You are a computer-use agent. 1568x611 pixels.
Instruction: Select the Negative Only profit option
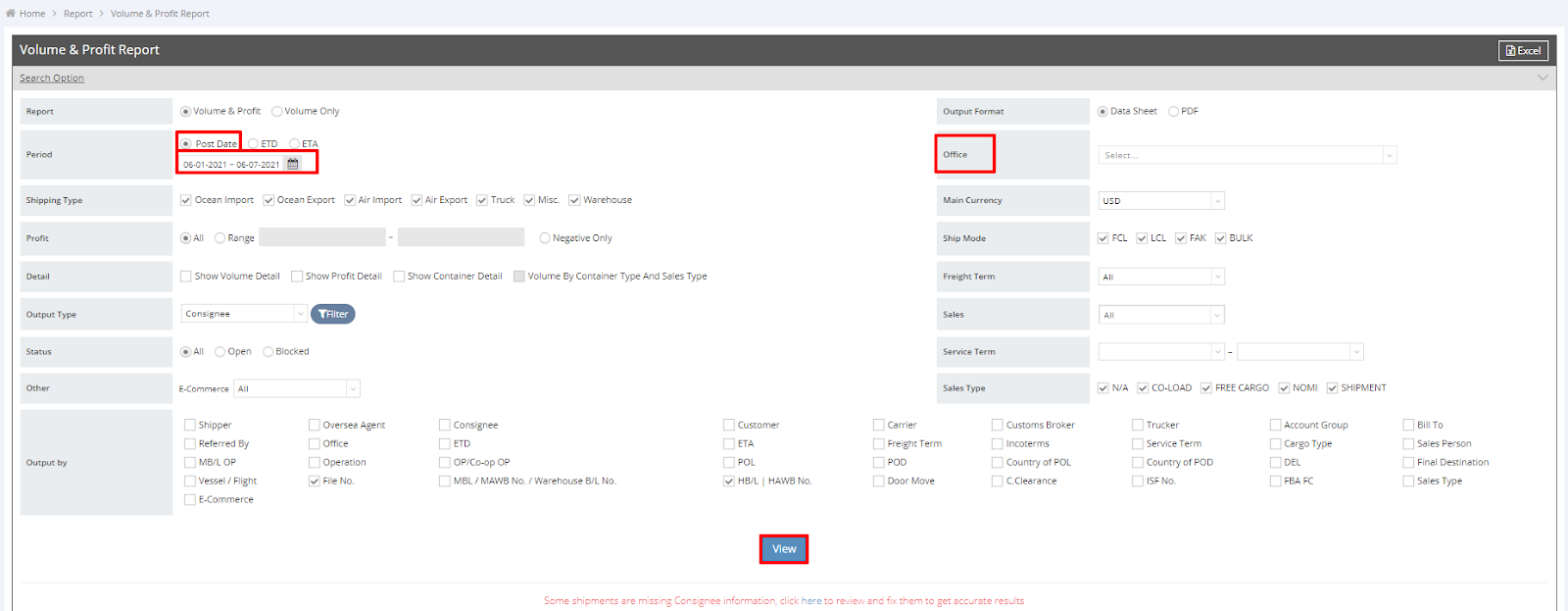[x=545, y=238]
